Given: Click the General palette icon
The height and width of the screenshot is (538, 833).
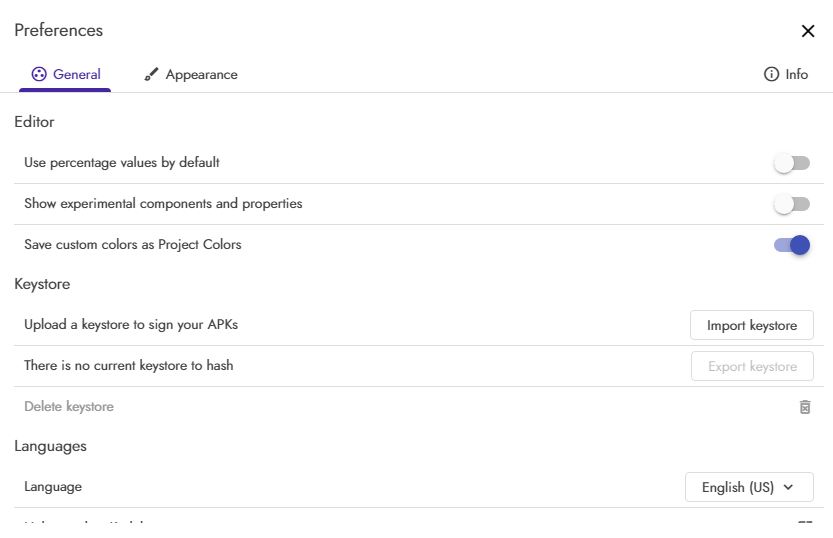Looking at the screenshot, I should (x=39, y=74).
